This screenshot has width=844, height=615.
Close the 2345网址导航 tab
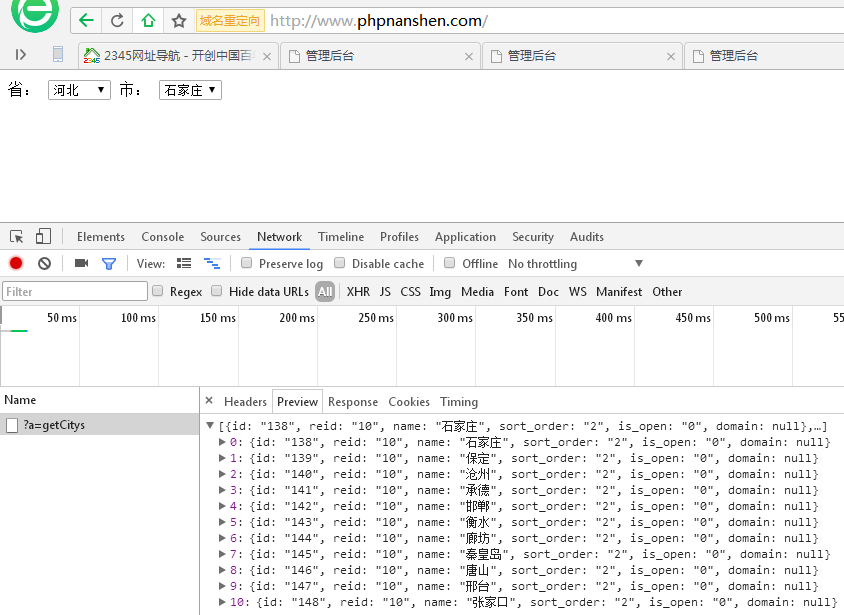point(267,56)
